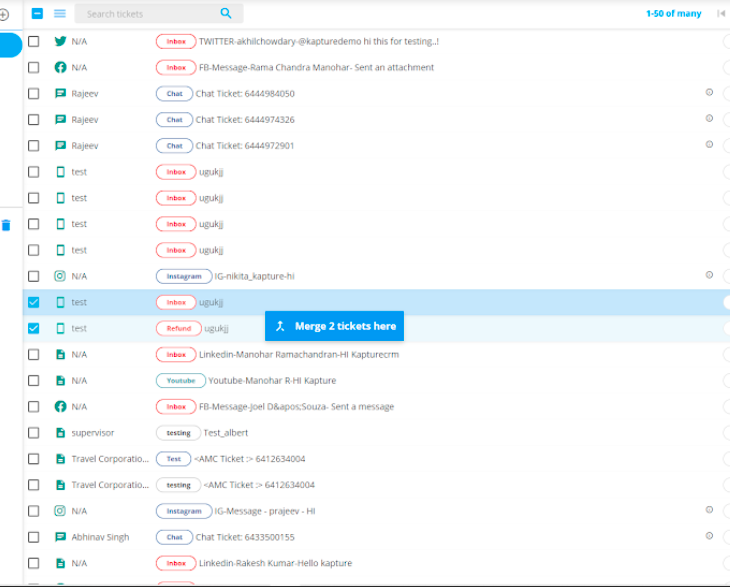Open Chat Ticket: 6433500155

coord(245,537)
